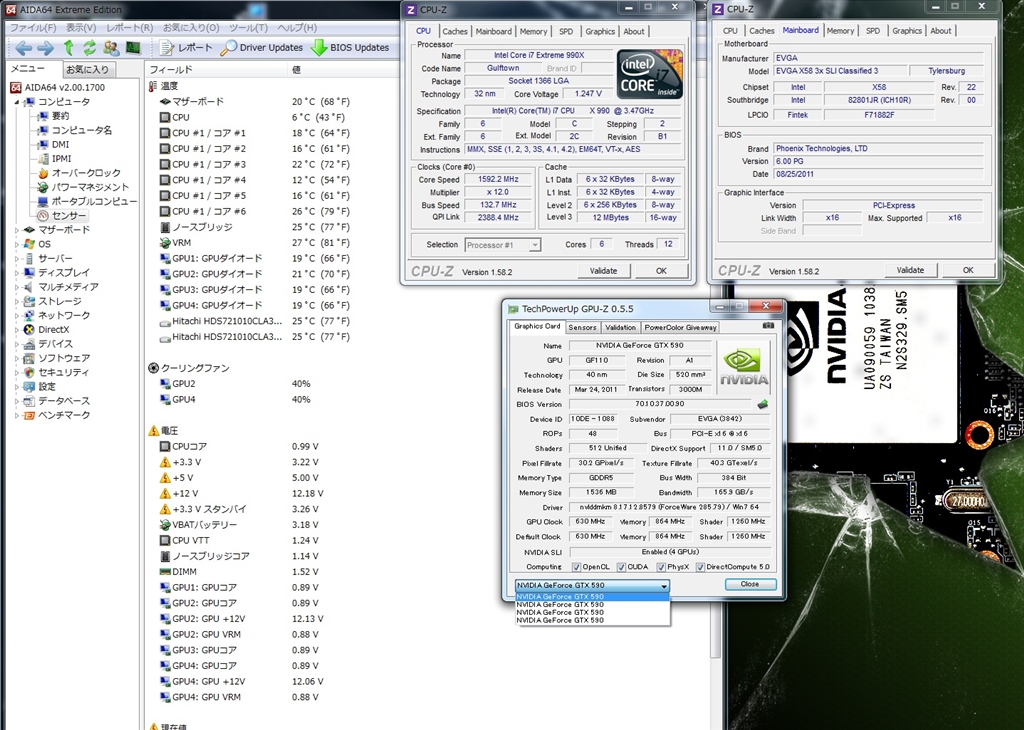Click the Close button in GPU-Z
Image resolution: width=1024 pixels, height=730 pixels.
coord(750,584)
